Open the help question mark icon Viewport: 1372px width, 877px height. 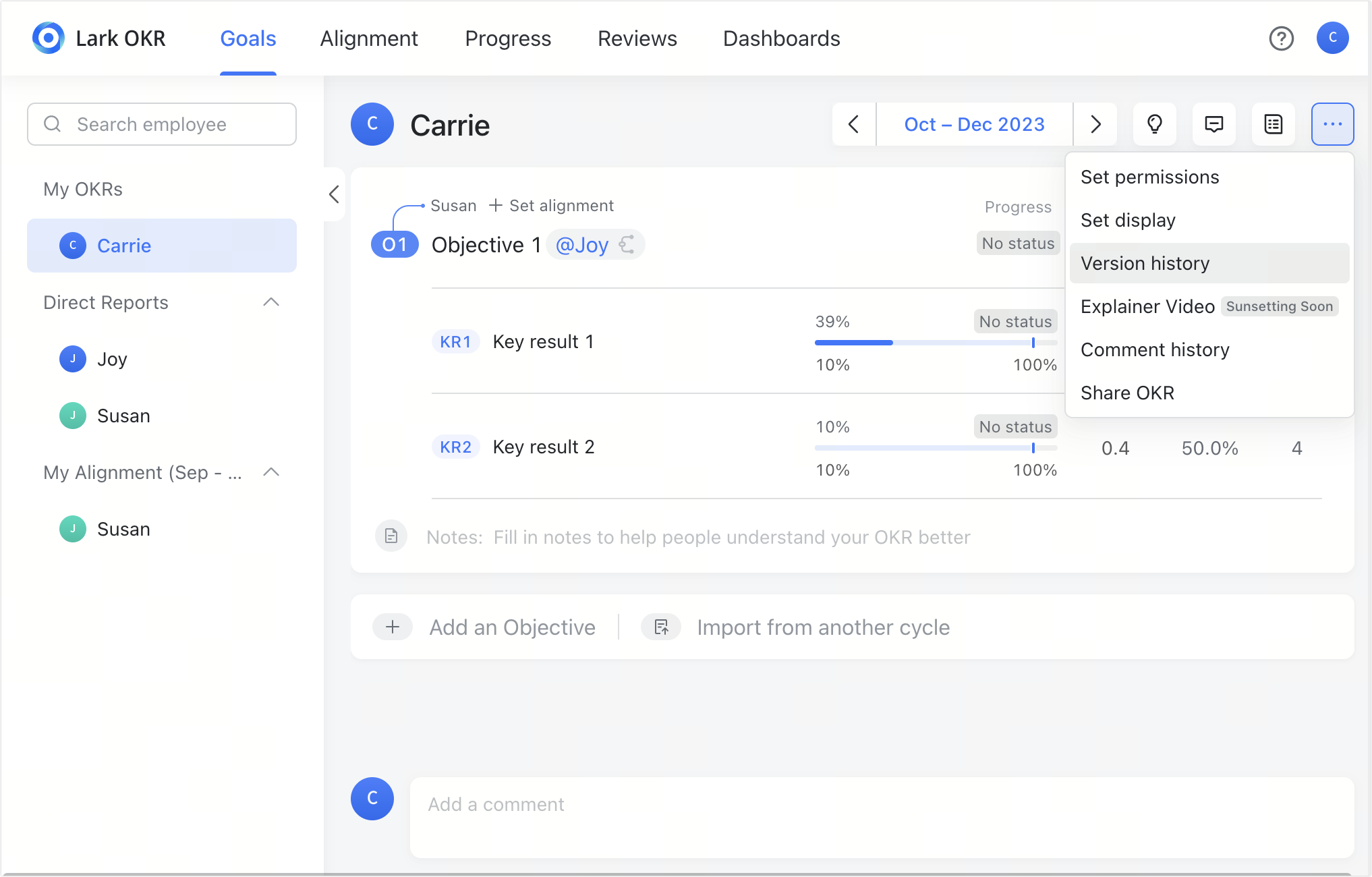[1281, 38]
